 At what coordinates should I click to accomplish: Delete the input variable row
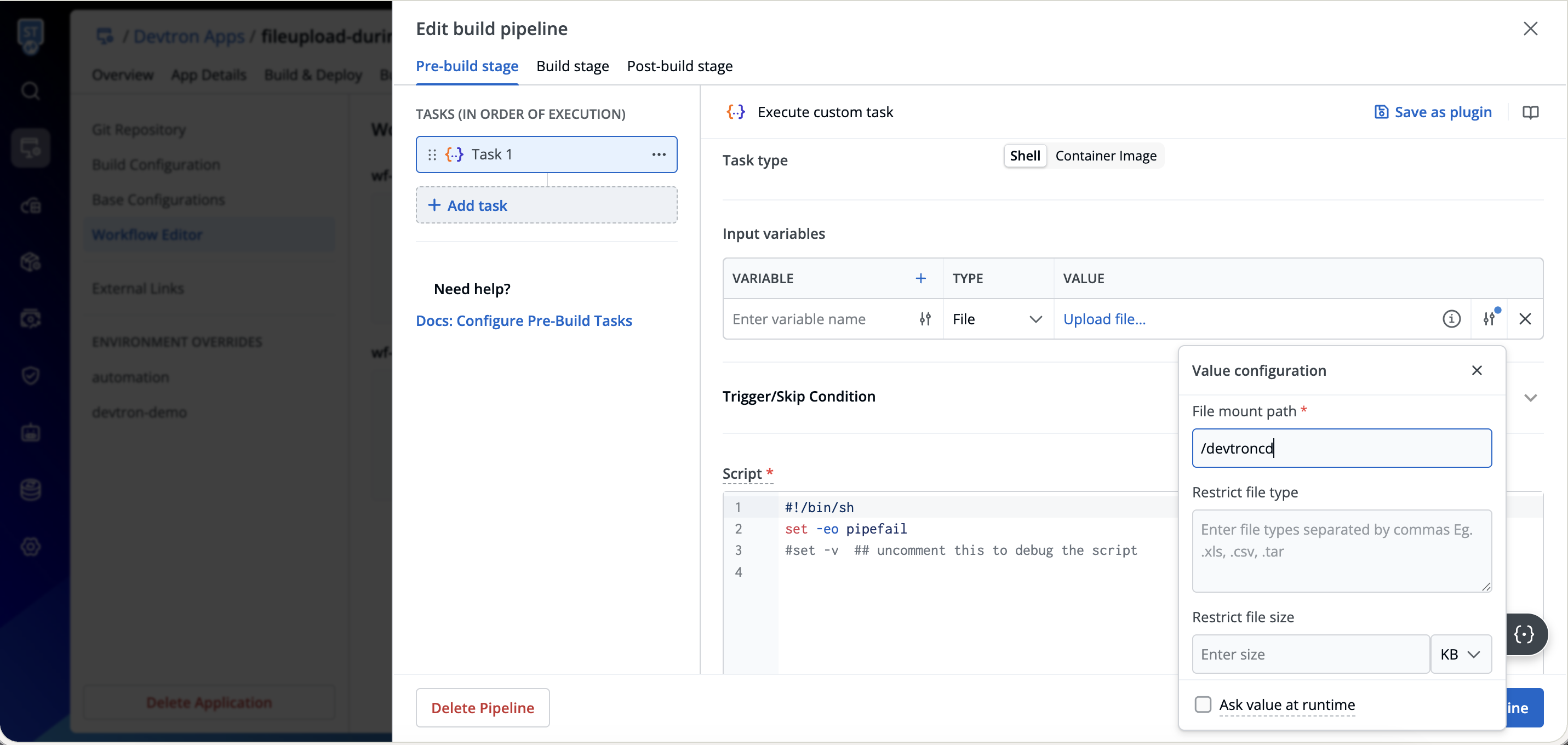tap(1525, 319)
